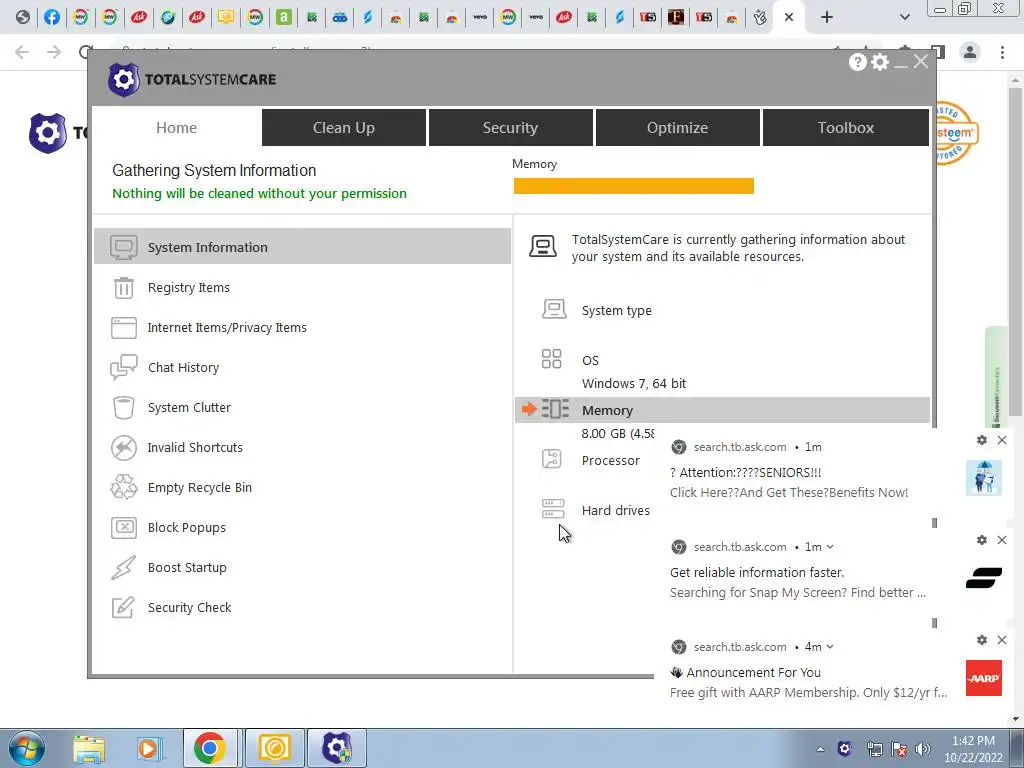Viewport: 1024px width, 768px height.
Task: Close the current Chrome tab
Action: click(x=789, y=17)
